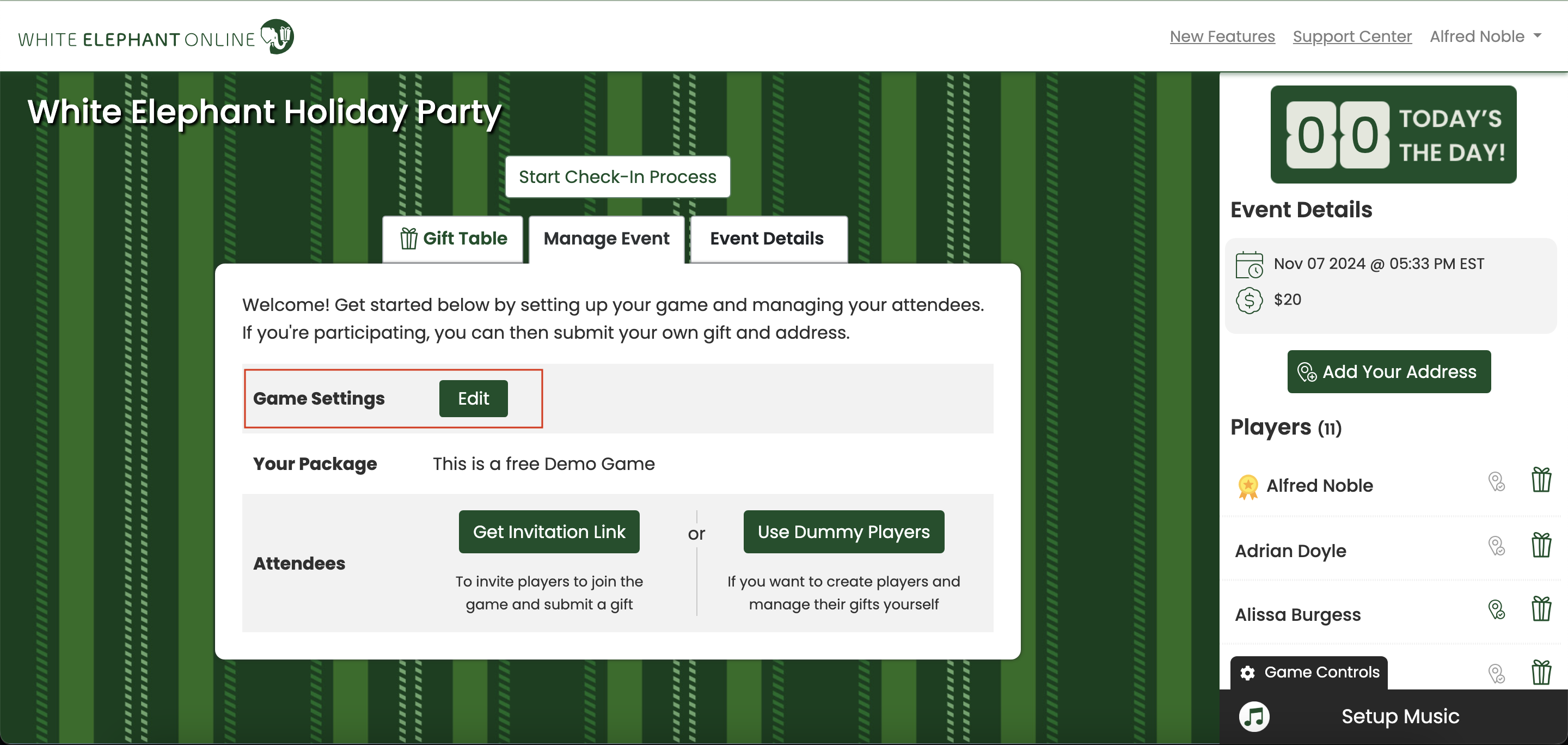The height and width of the screenshot is (745, 1568).
Task: Get the Invitation Link
Action: click(x=548, y=532)
